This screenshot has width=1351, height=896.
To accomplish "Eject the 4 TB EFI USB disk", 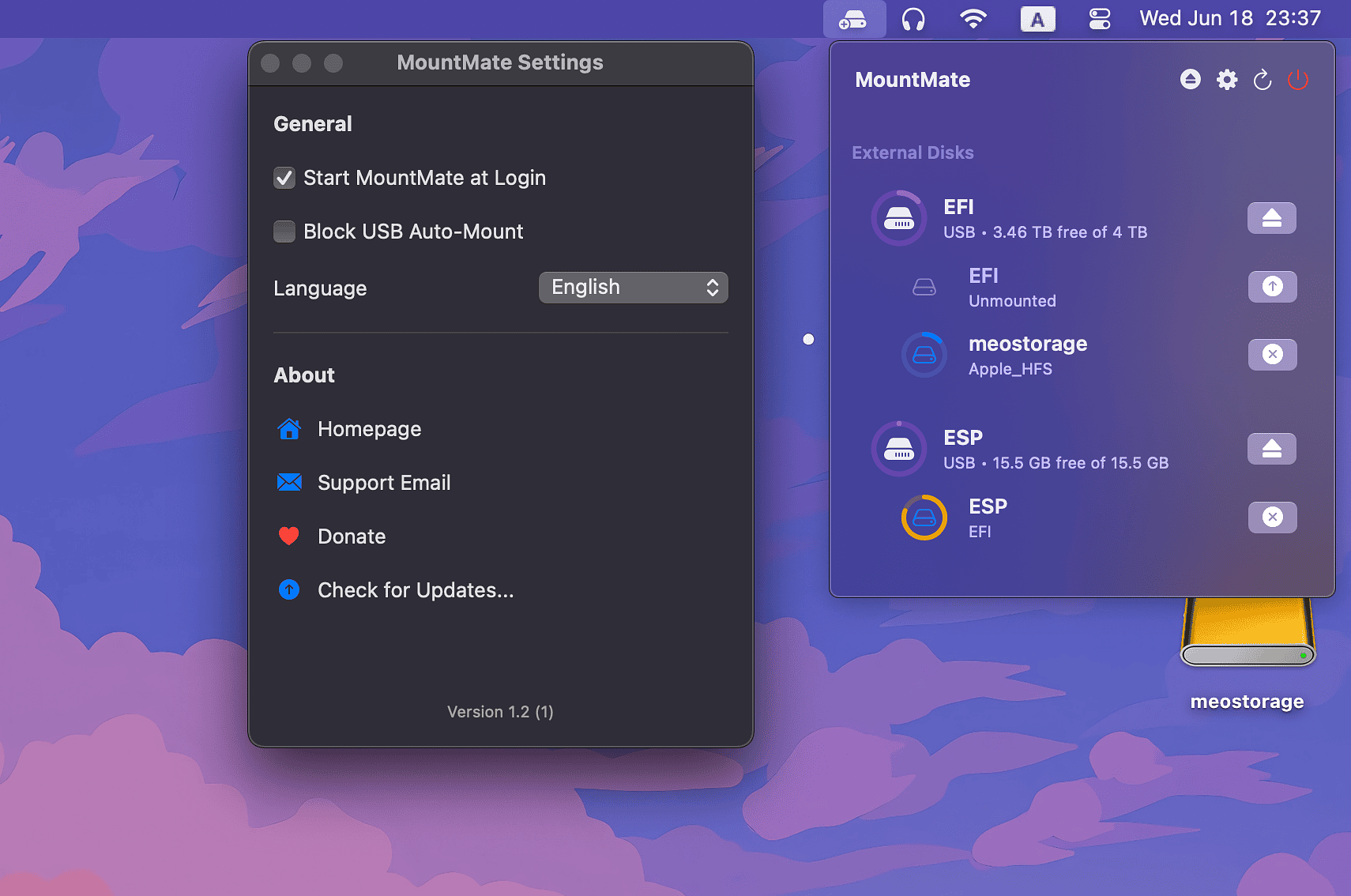I will [1271, 218].
